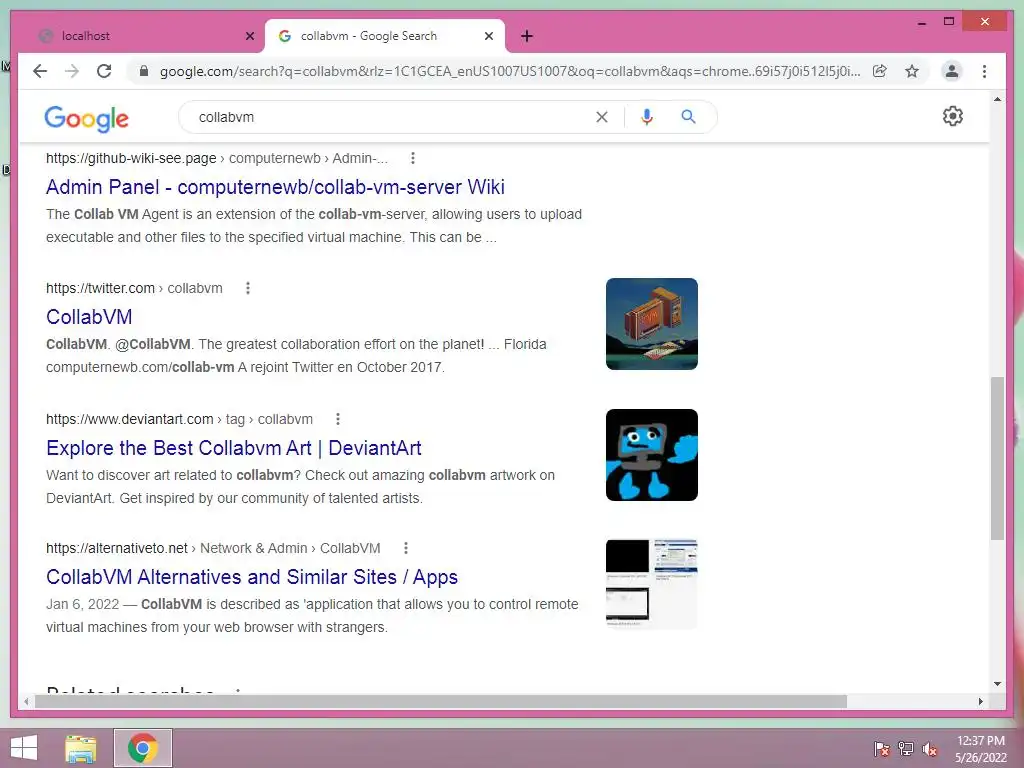Start voice search with the microphone
The width and height of the screenshot is (1024, 768).
(x=647, y=117)
